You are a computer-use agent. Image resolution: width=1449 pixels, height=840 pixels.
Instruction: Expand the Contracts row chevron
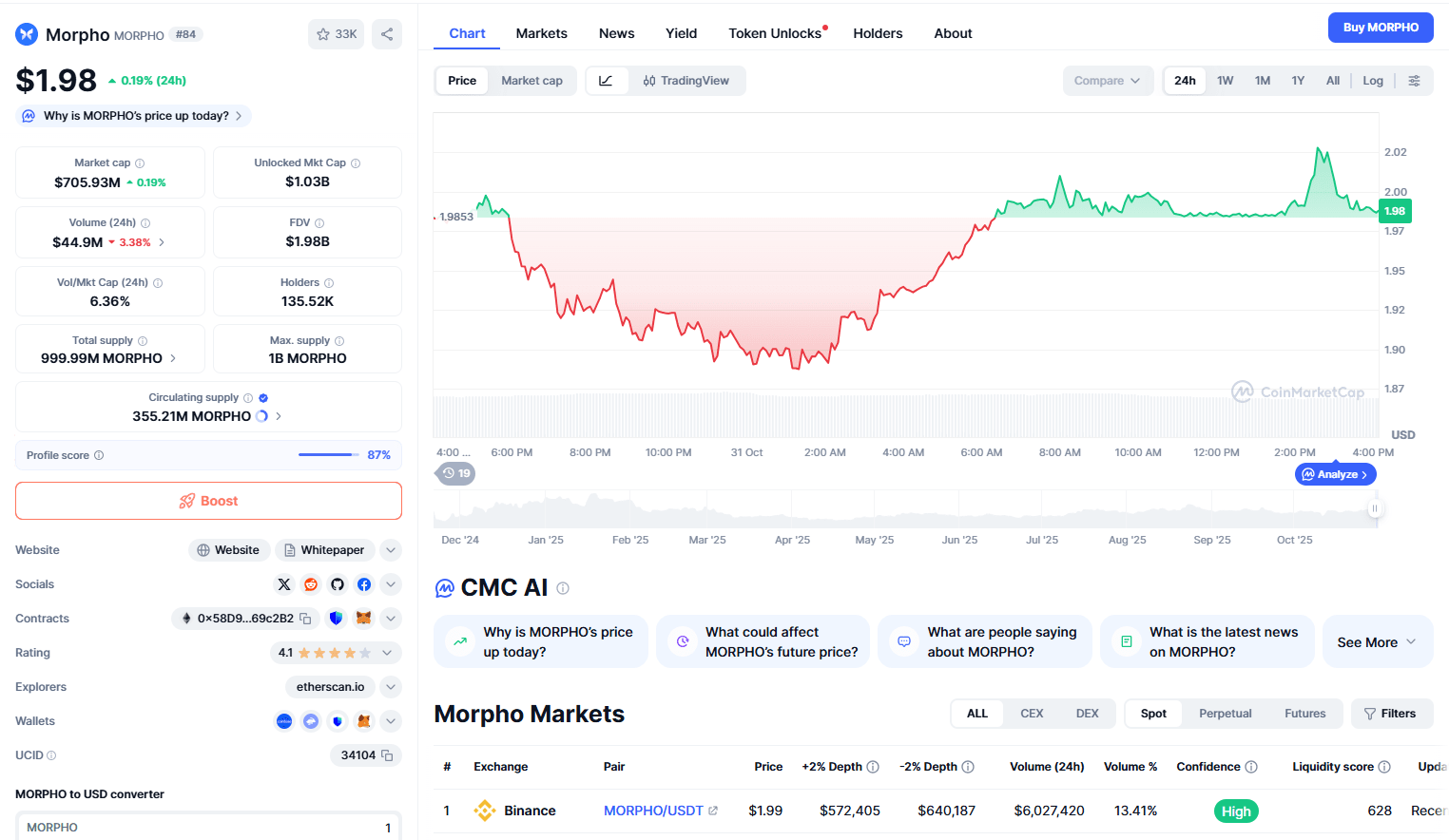(391, 619)
